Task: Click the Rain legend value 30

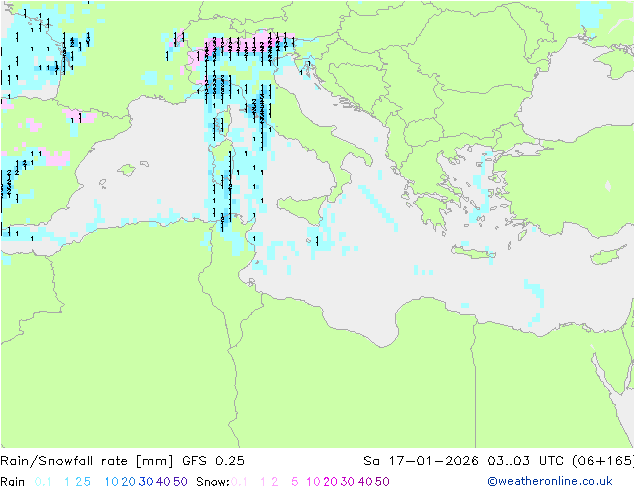Action: click(x=146, y=482)
